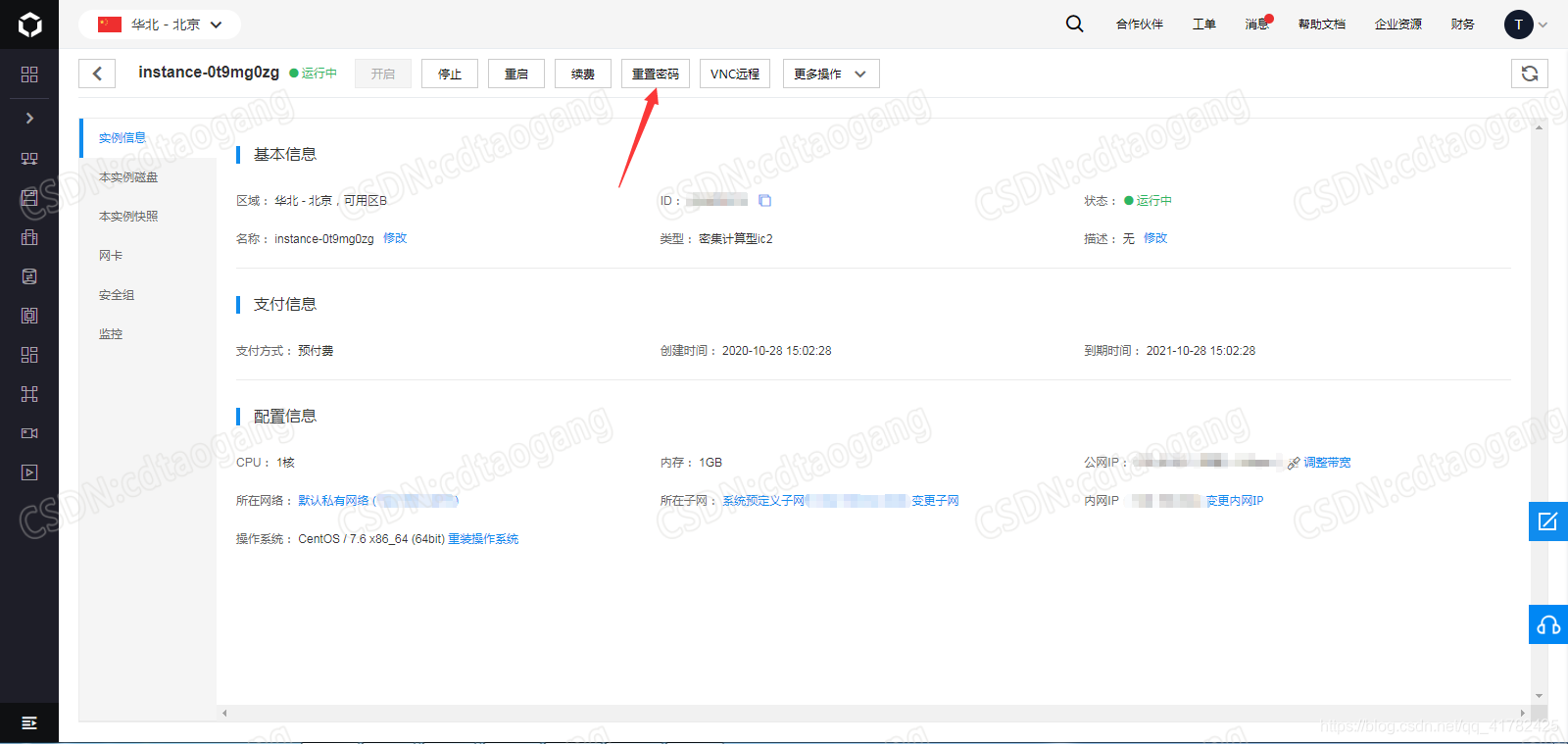Image resolution: width=1568 pixels, height=744 pixels.
Task: Select the 本实例快照 tab
Action: 148,217
